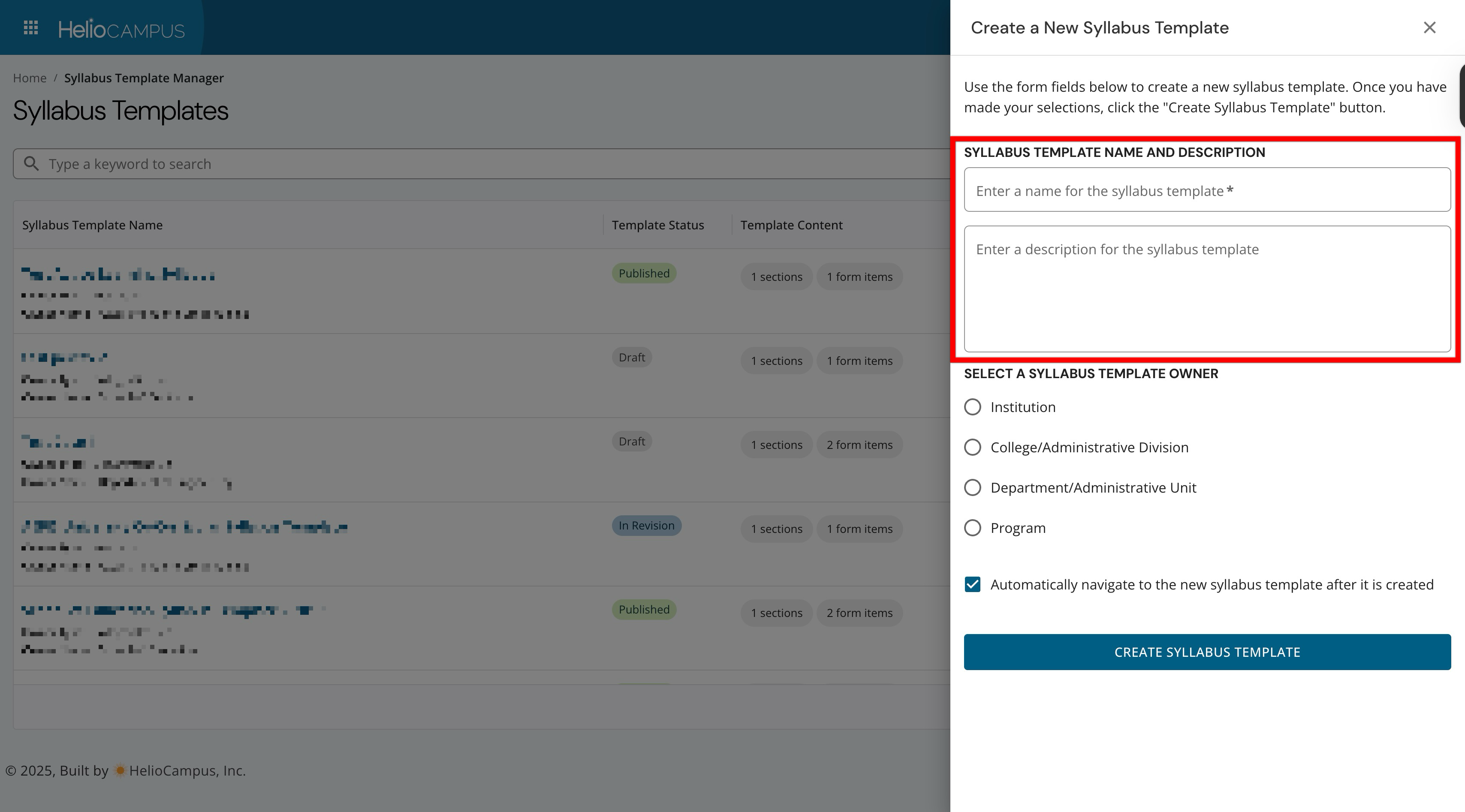This screenshot has width=1465, height=812.
Task: Click the HelioCampus logo
Action: coord(121,29)
